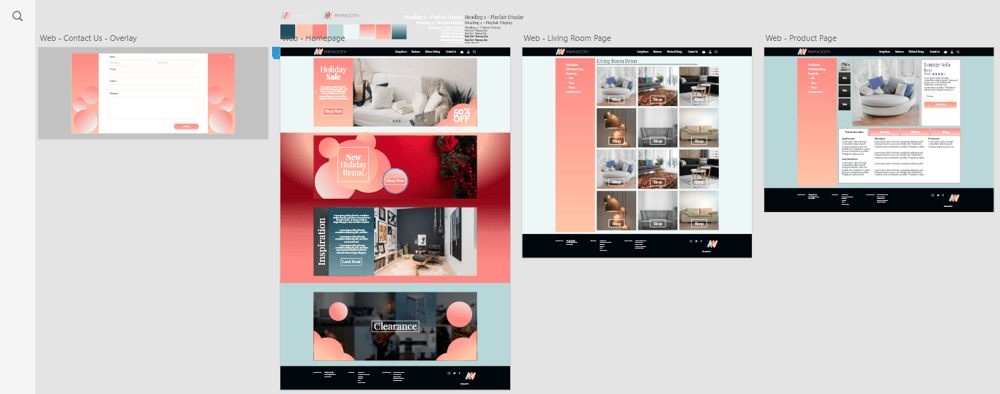Screen dimensions: 1000x394
Task: Select the Product Information tab on the Product Page
Action: click(854, 132)
